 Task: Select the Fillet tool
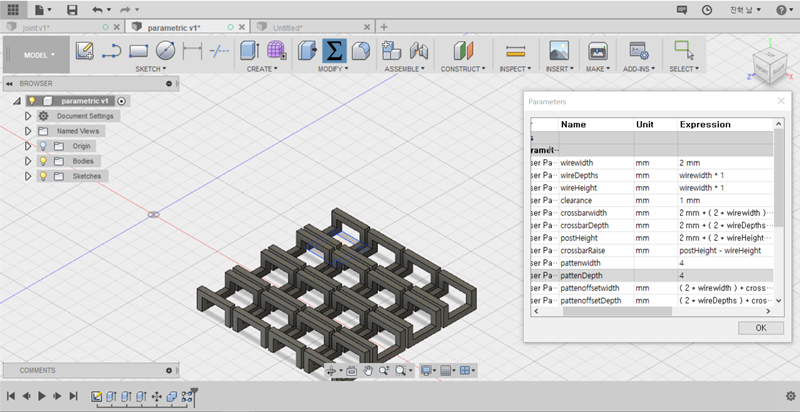point(361,50)
